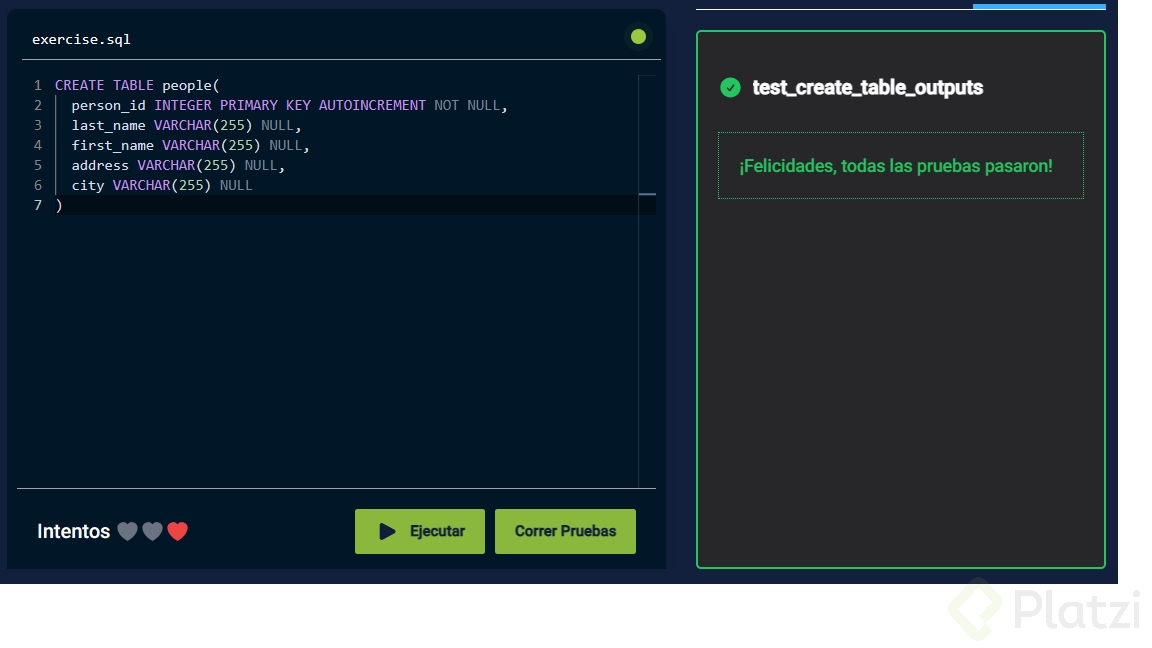Click the Intentos label
This screenshot has width=1152, height=648.
(73, 531)
